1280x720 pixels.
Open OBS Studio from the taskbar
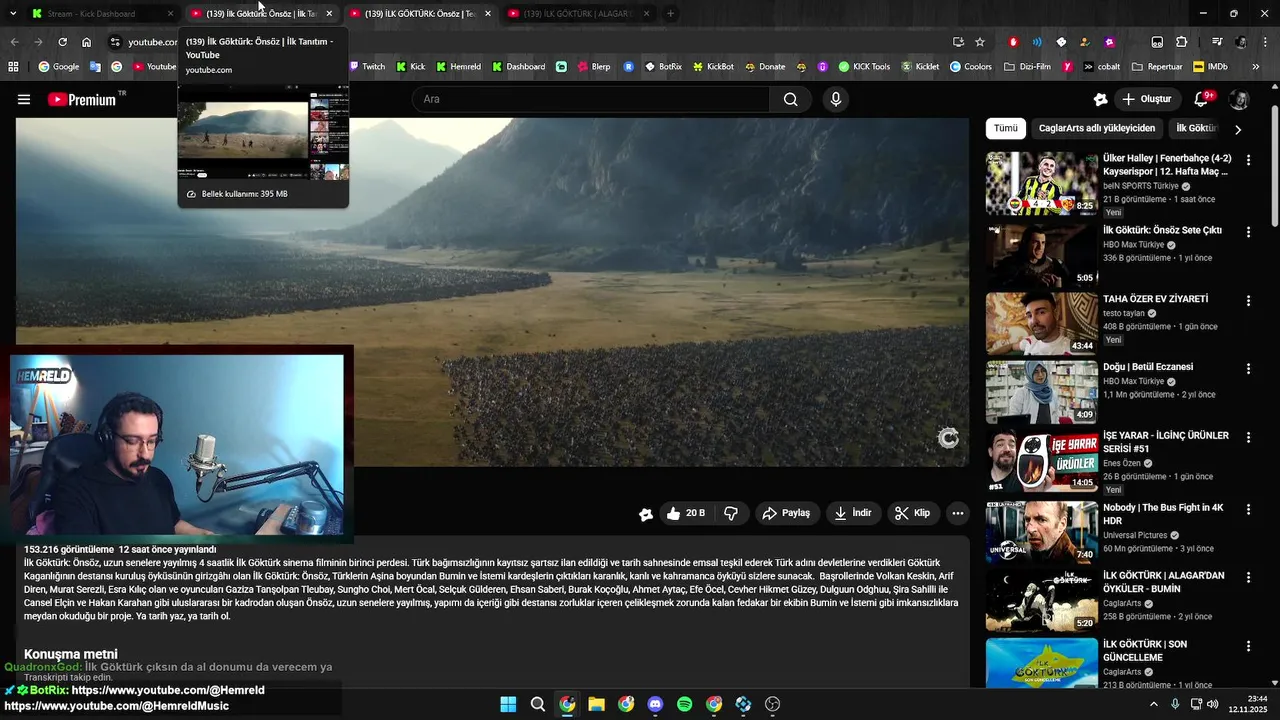point(772,704)
